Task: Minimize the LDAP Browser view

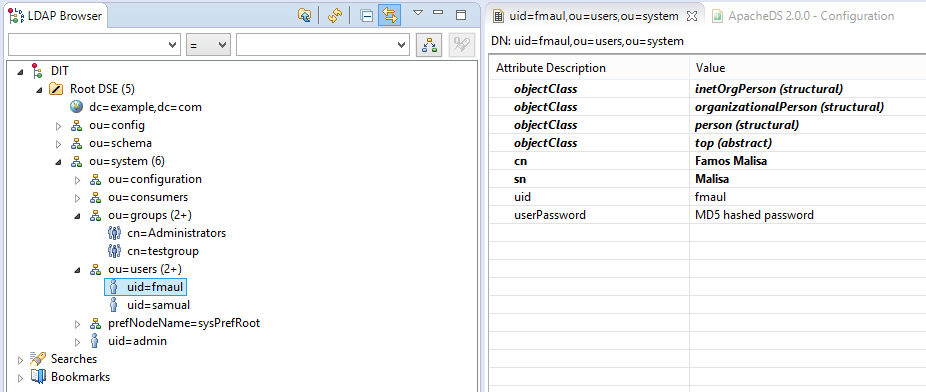Action: click(438, 12)
